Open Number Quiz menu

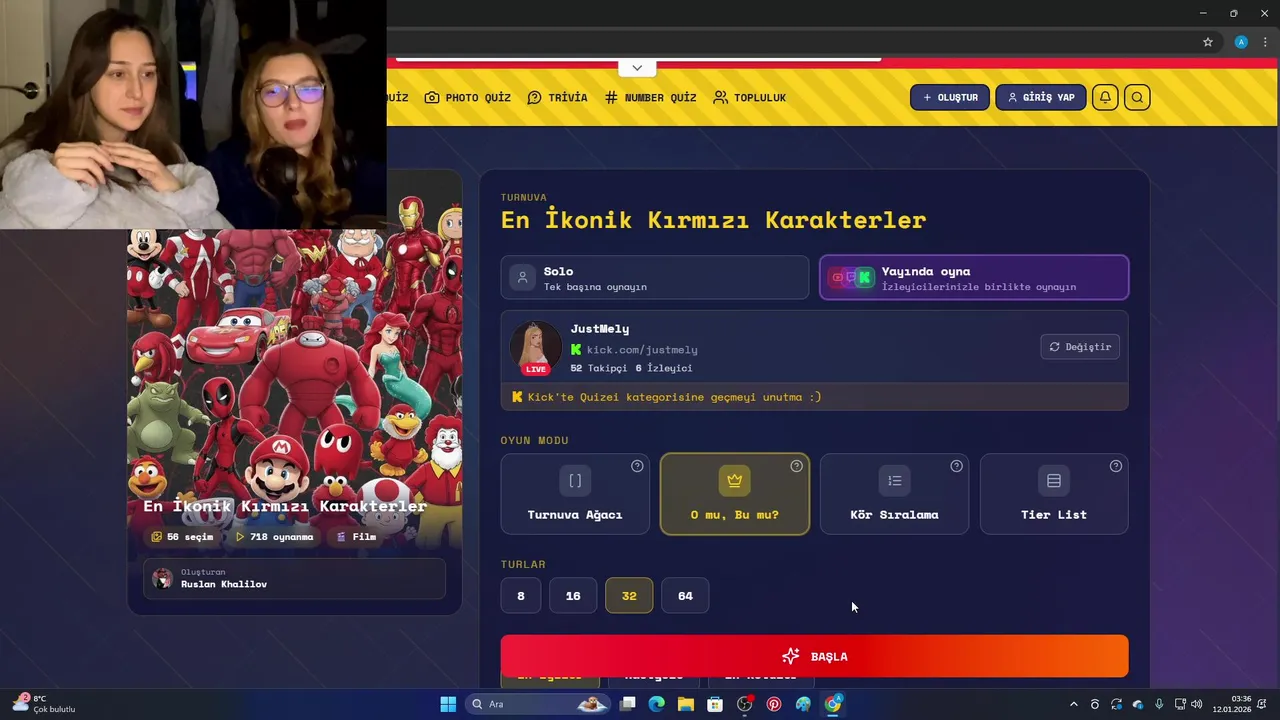coord(650,97)
